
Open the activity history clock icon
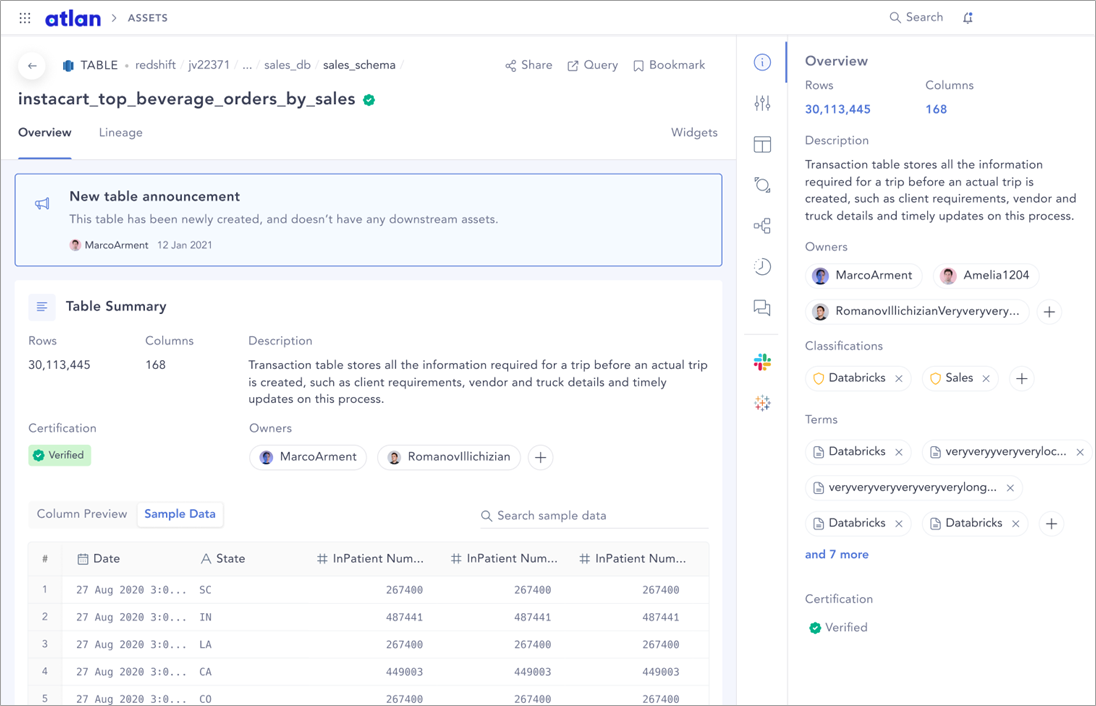[762, 266]
